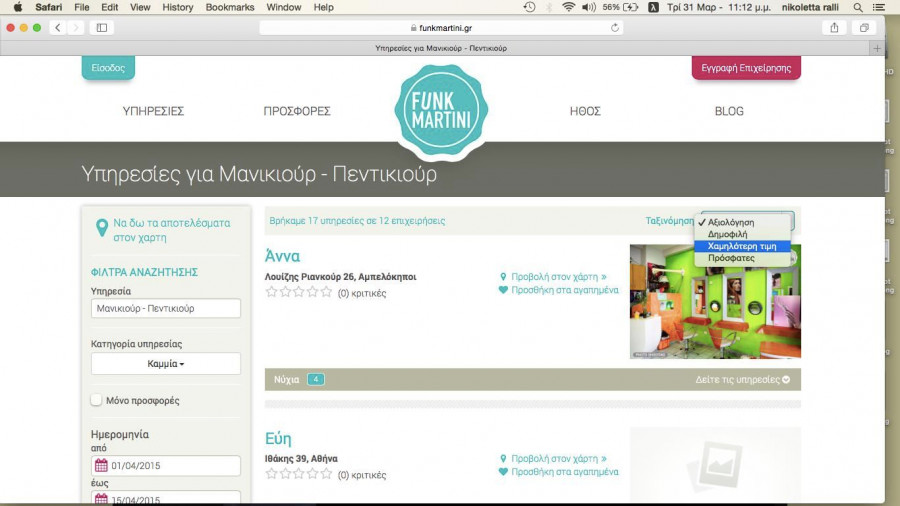The width and height of the screenshot is (900, 506).
Task: Click calendar icon beside 01/04/2015 date
Action: point(101,466)
